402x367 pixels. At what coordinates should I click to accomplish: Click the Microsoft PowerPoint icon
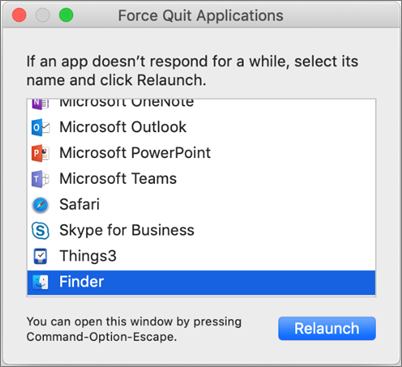pyautogui.click(x=40, y=153)
